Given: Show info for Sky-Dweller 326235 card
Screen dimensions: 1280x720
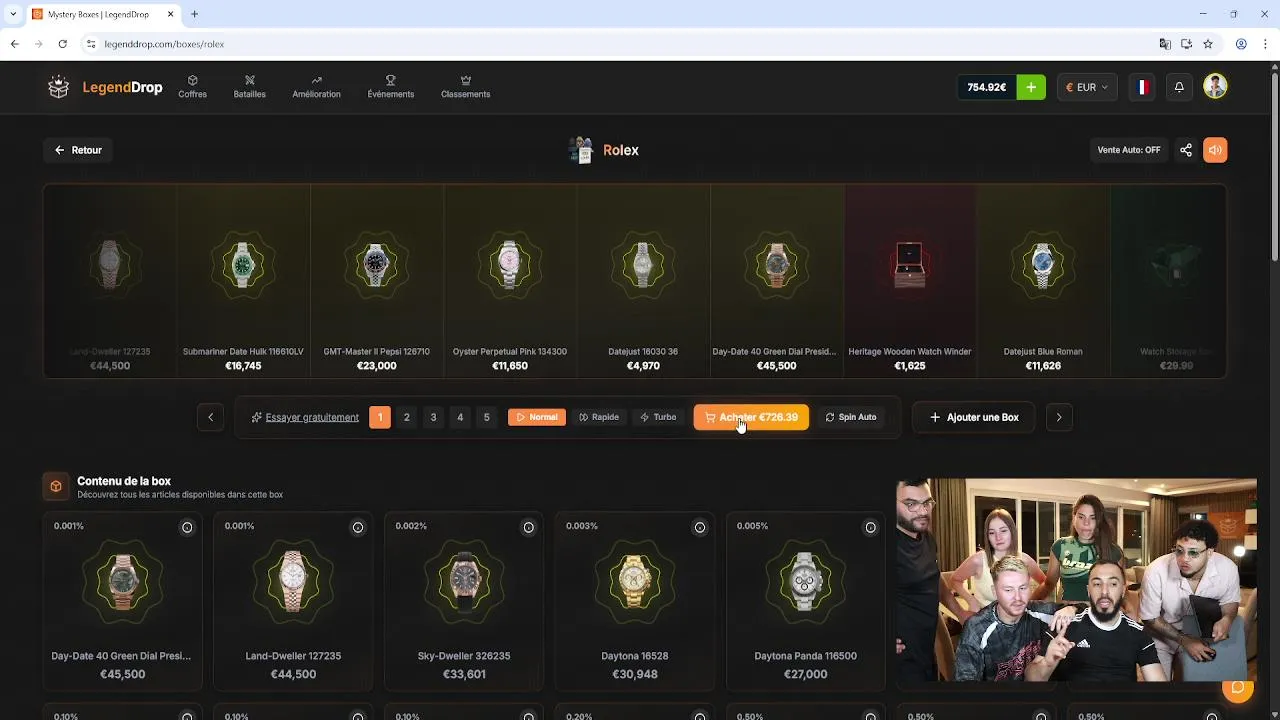Looking at the screenshot, I should [529, 527].
